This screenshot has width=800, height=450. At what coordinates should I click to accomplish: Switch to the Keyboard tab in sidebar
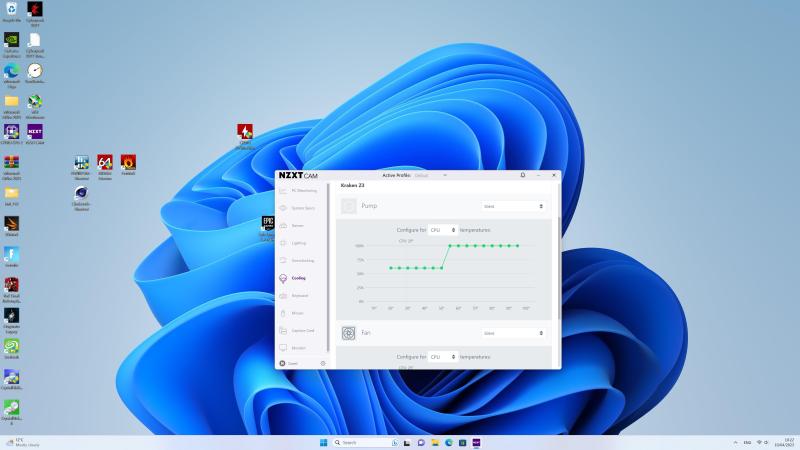[300, 295]
